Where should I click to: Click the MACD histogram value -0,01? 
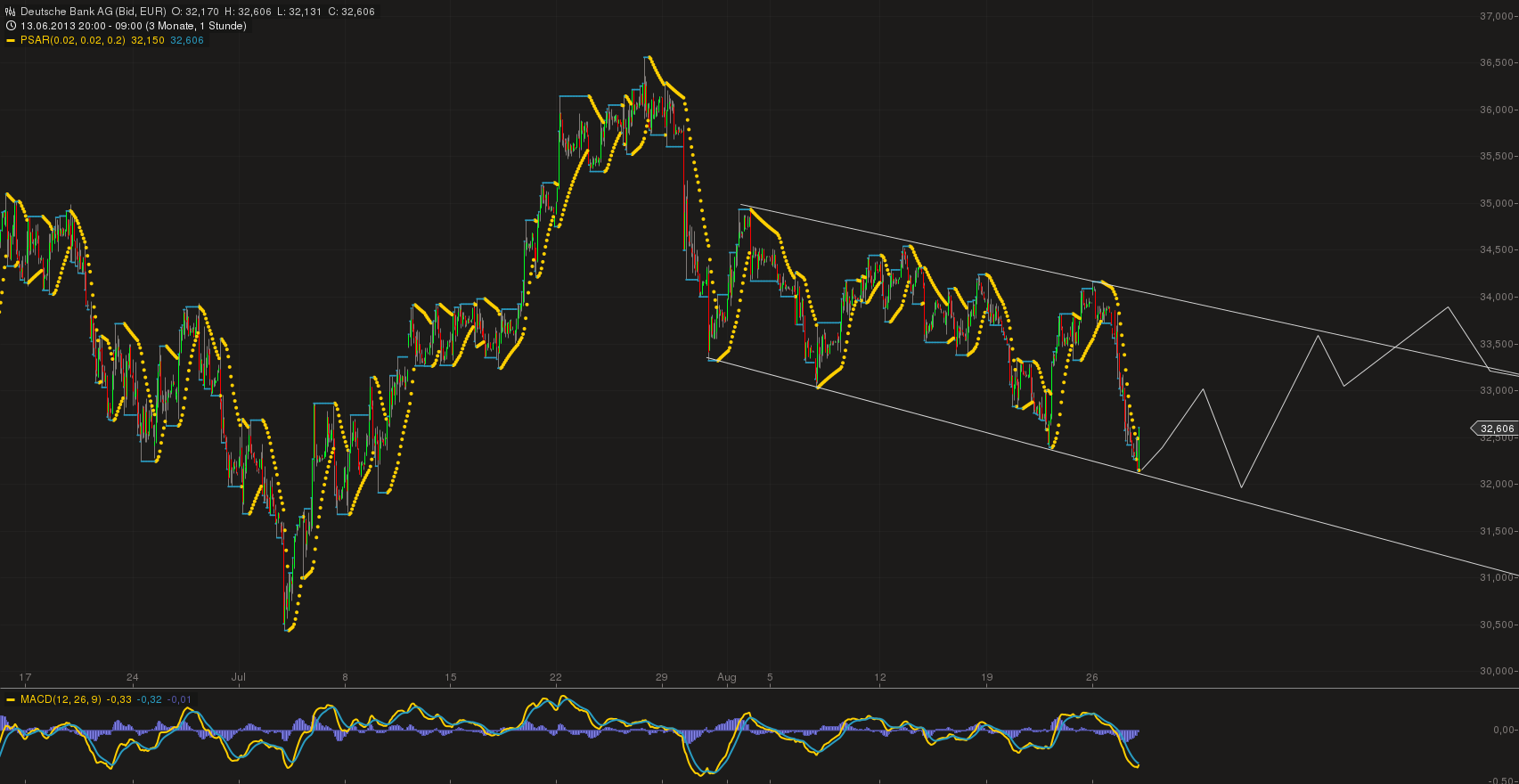point(181,699)
